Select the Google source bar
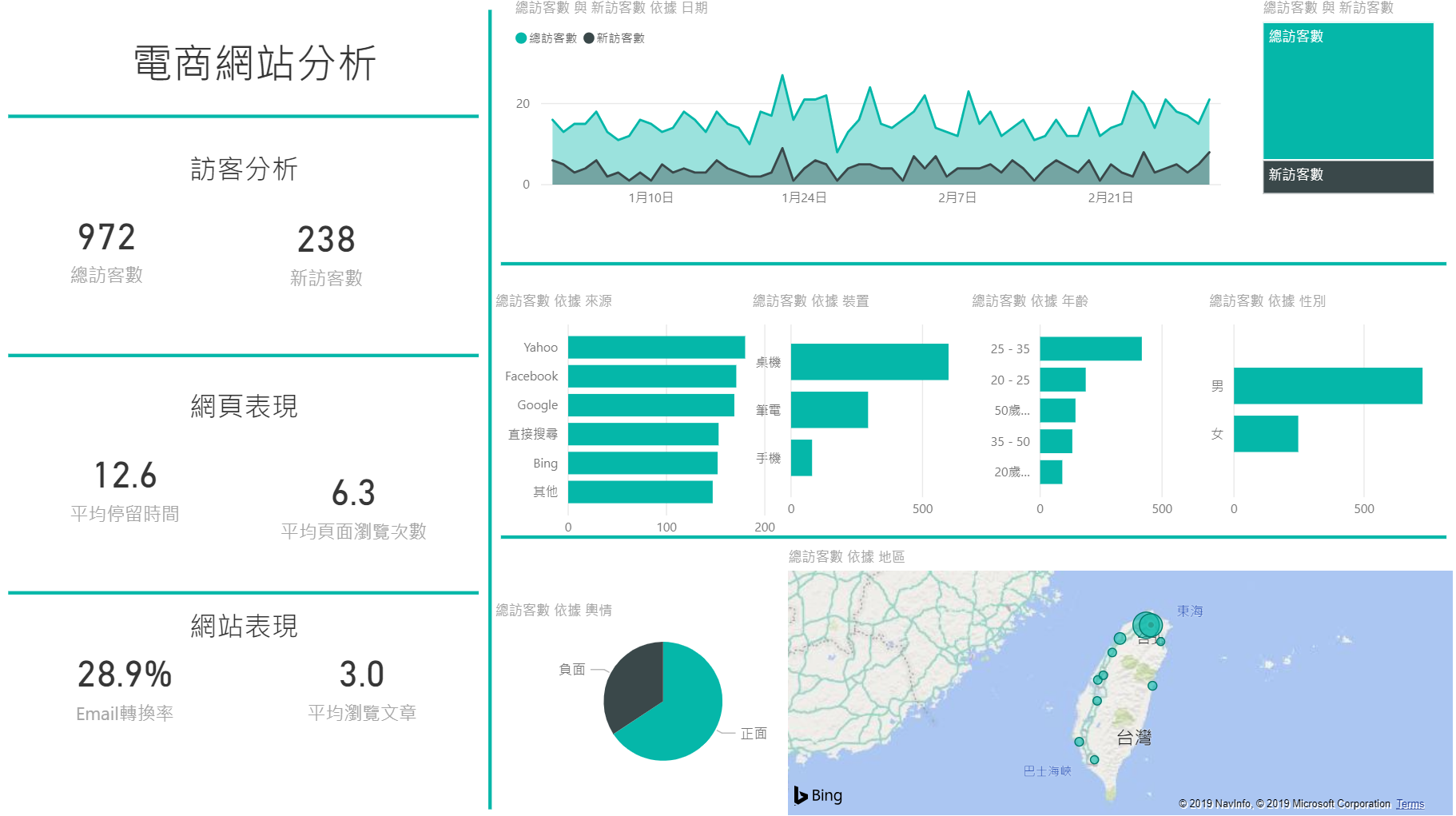The width and height of the screenshot is (1456, 816). coord(650,405)
